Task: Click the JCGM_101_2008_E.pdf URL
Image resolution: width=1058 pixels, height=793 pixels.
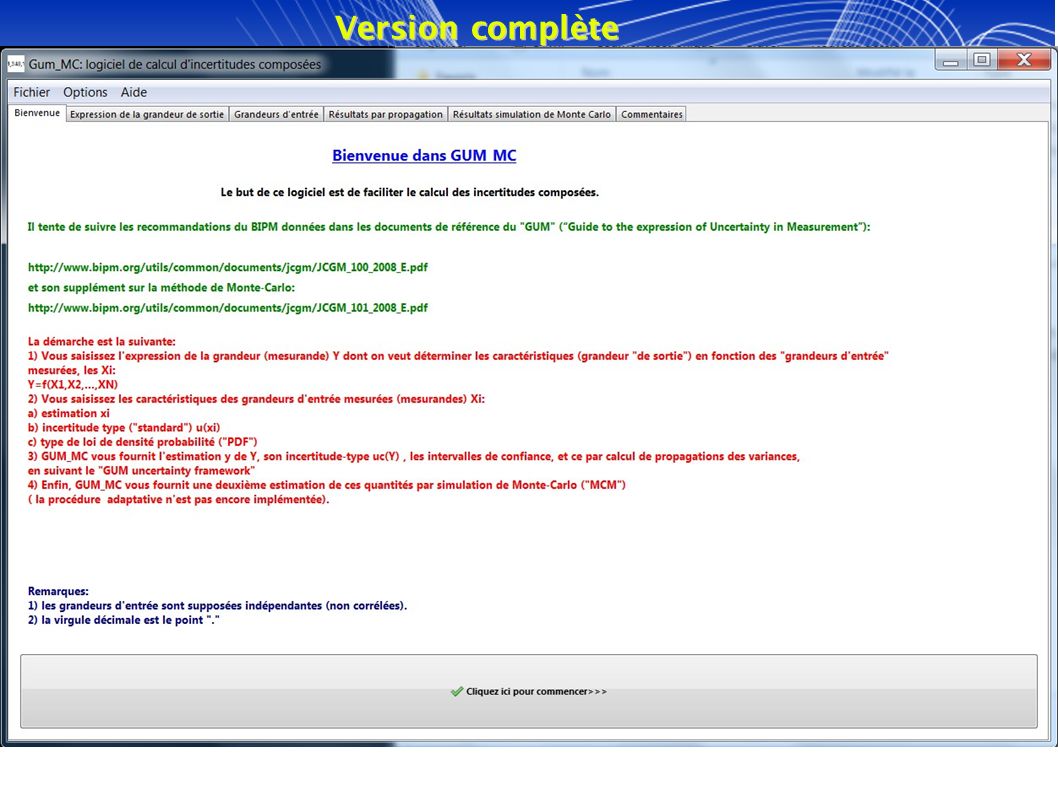Action: (227, 308)
